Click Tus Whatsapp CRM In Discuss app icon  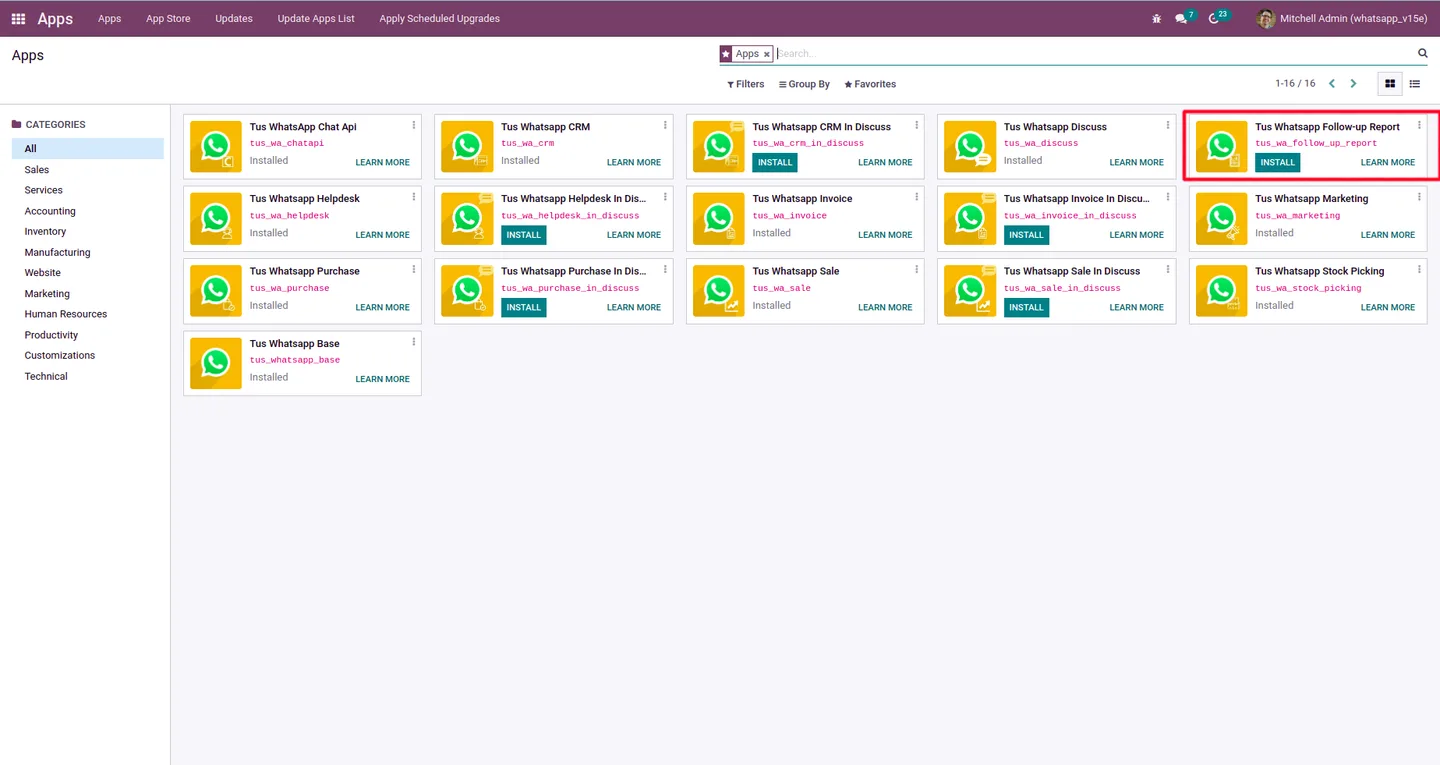[719, 147]
